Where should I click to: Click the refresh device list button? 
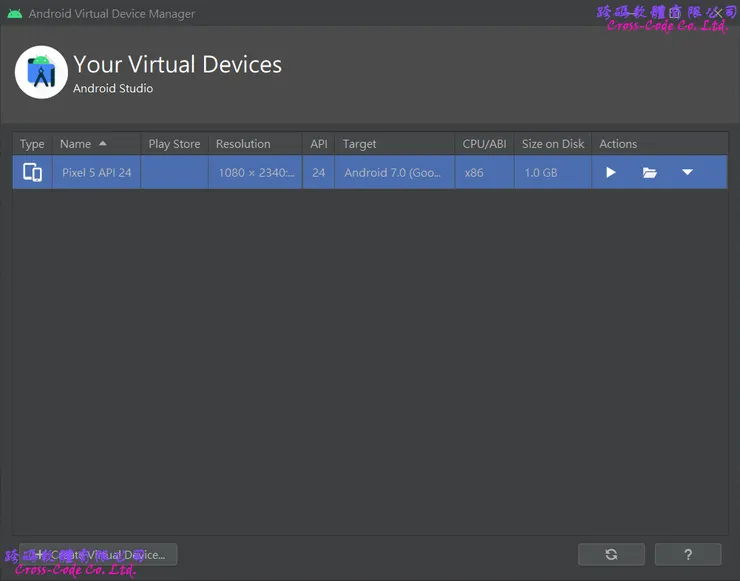coord(611,554)
